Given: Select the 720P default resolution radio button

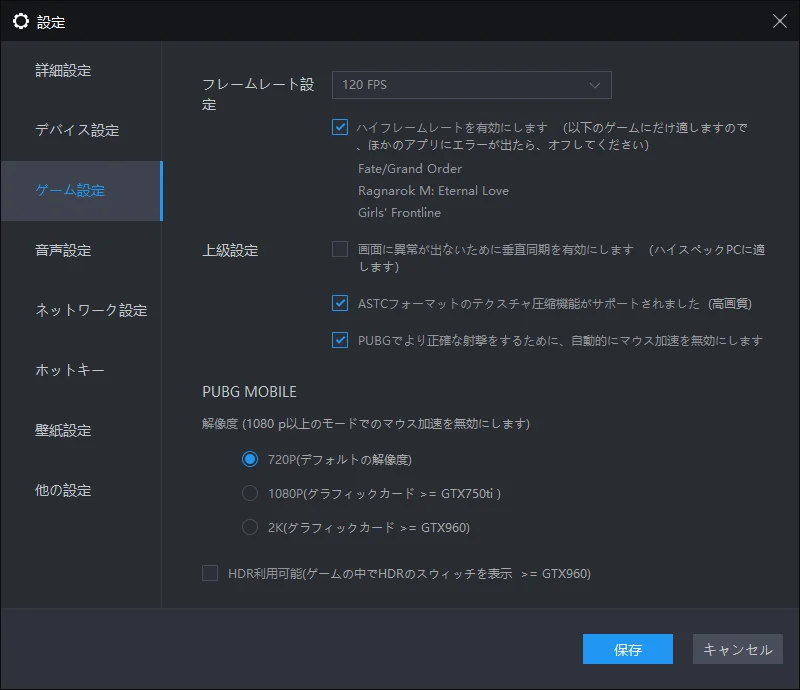Looking at the screenshot, I should pyautogui.click(x=250, y=459).
